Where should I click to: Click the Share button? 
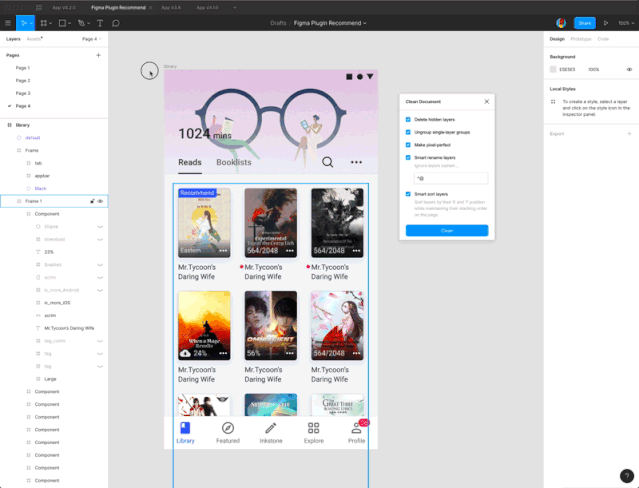pos(585,23)
